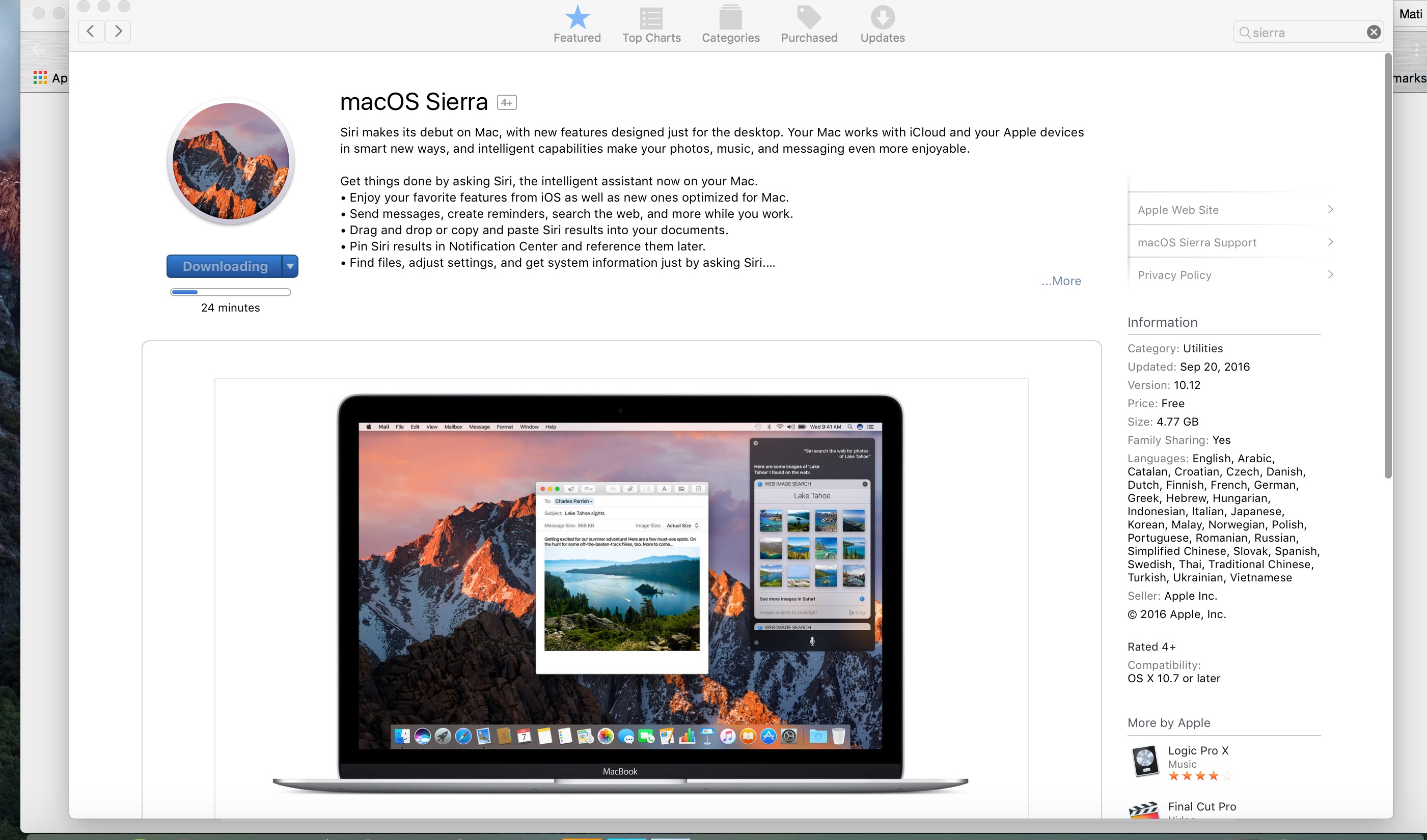Click the macOS Sierra title text

coord(414,102)
